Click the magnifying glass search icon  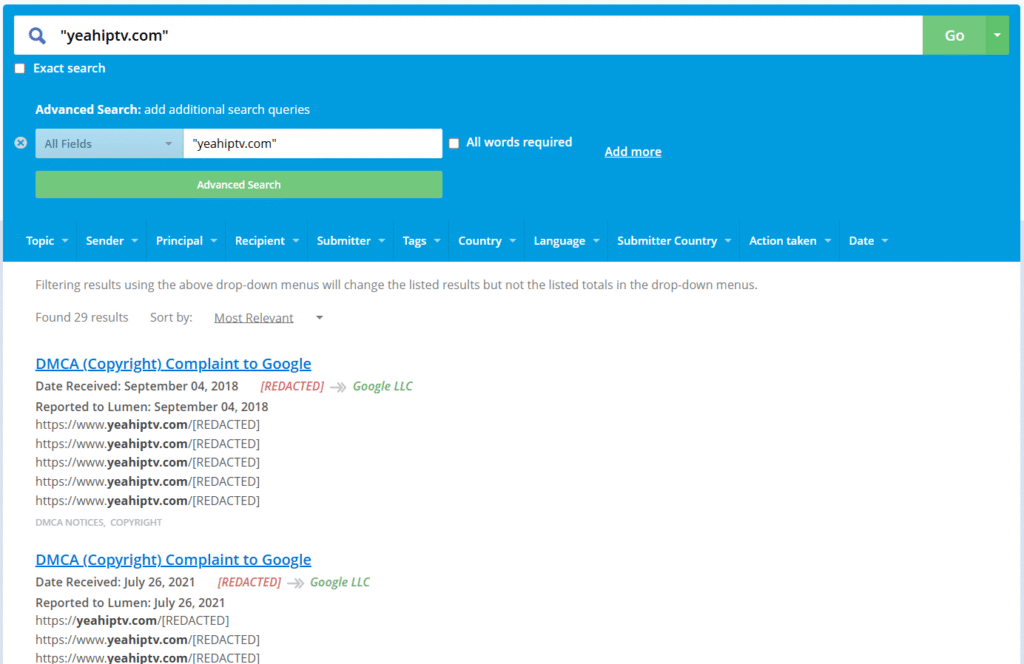point(37,36)
